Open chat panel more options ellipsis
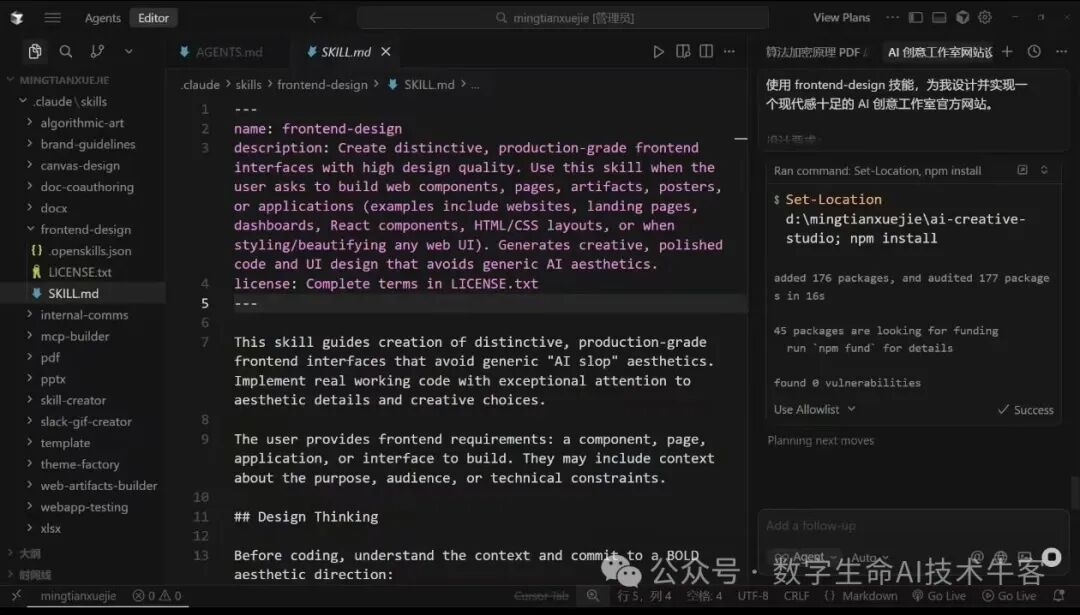Screen dimensions: 1080x615 click(1061, 52)
